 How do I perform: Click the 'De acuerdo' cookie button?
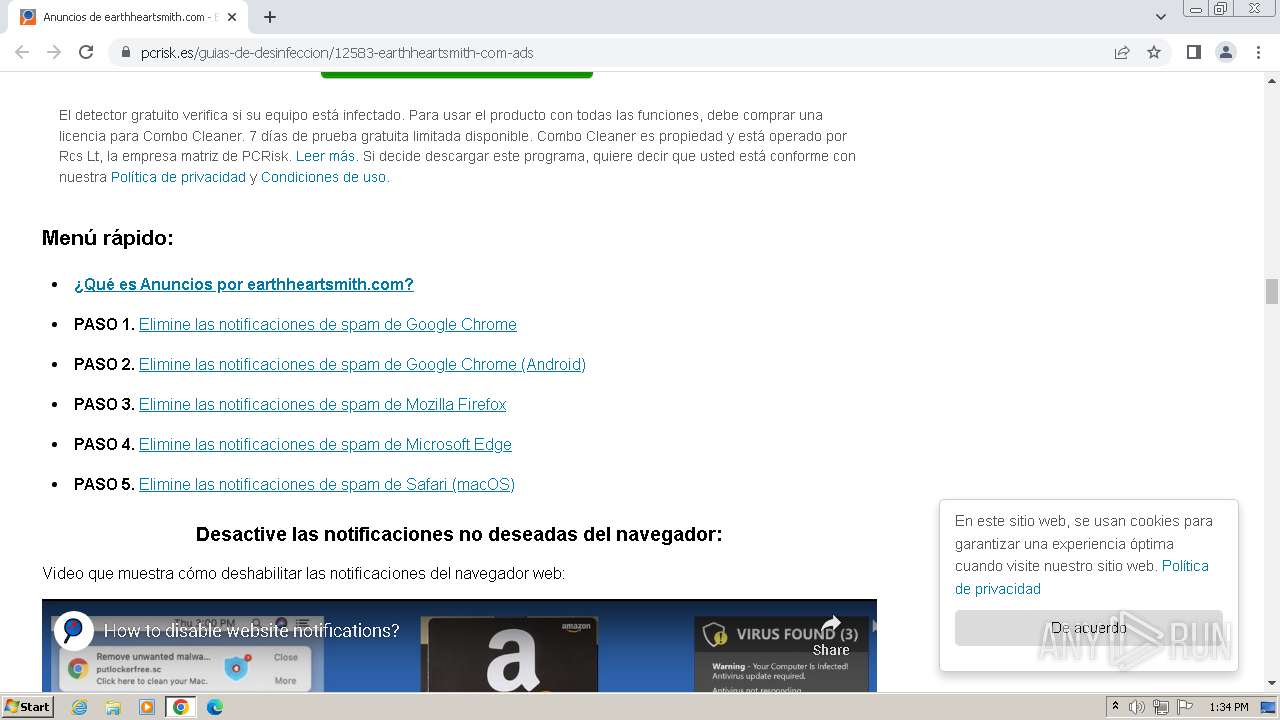pyautogui.click(x=1088, y=628)
